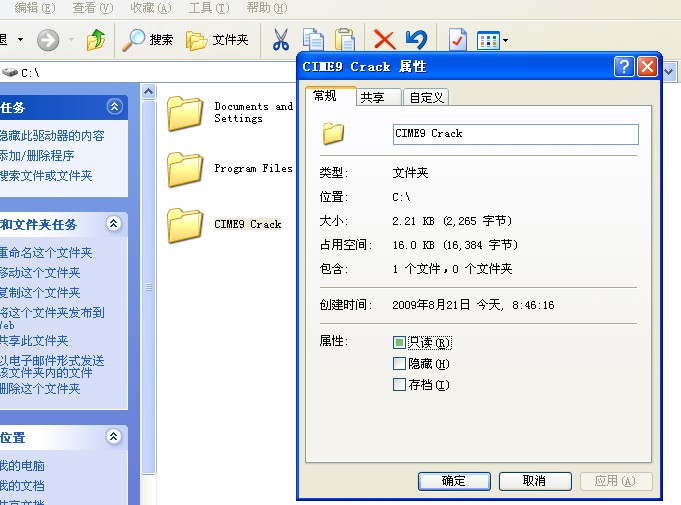This screenshot has height=505, width=681.
Task: Open the Search (搜索) toolbar button
Action: click(x=147, y=40)
